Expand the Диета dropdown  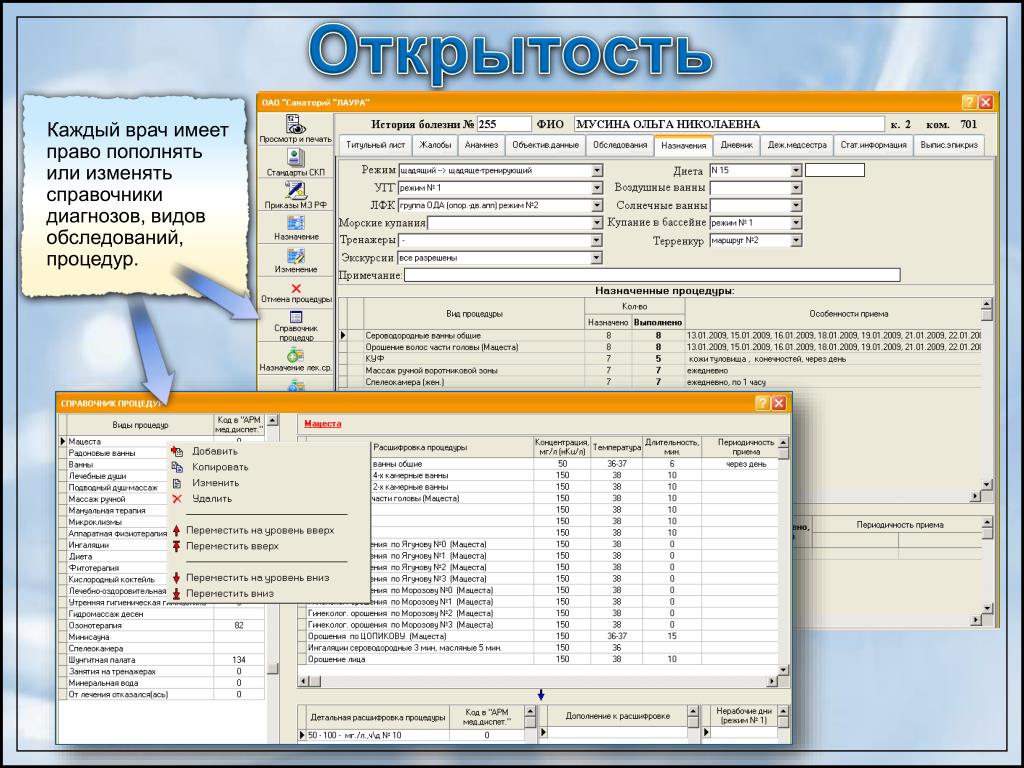(x=795, y=170)
